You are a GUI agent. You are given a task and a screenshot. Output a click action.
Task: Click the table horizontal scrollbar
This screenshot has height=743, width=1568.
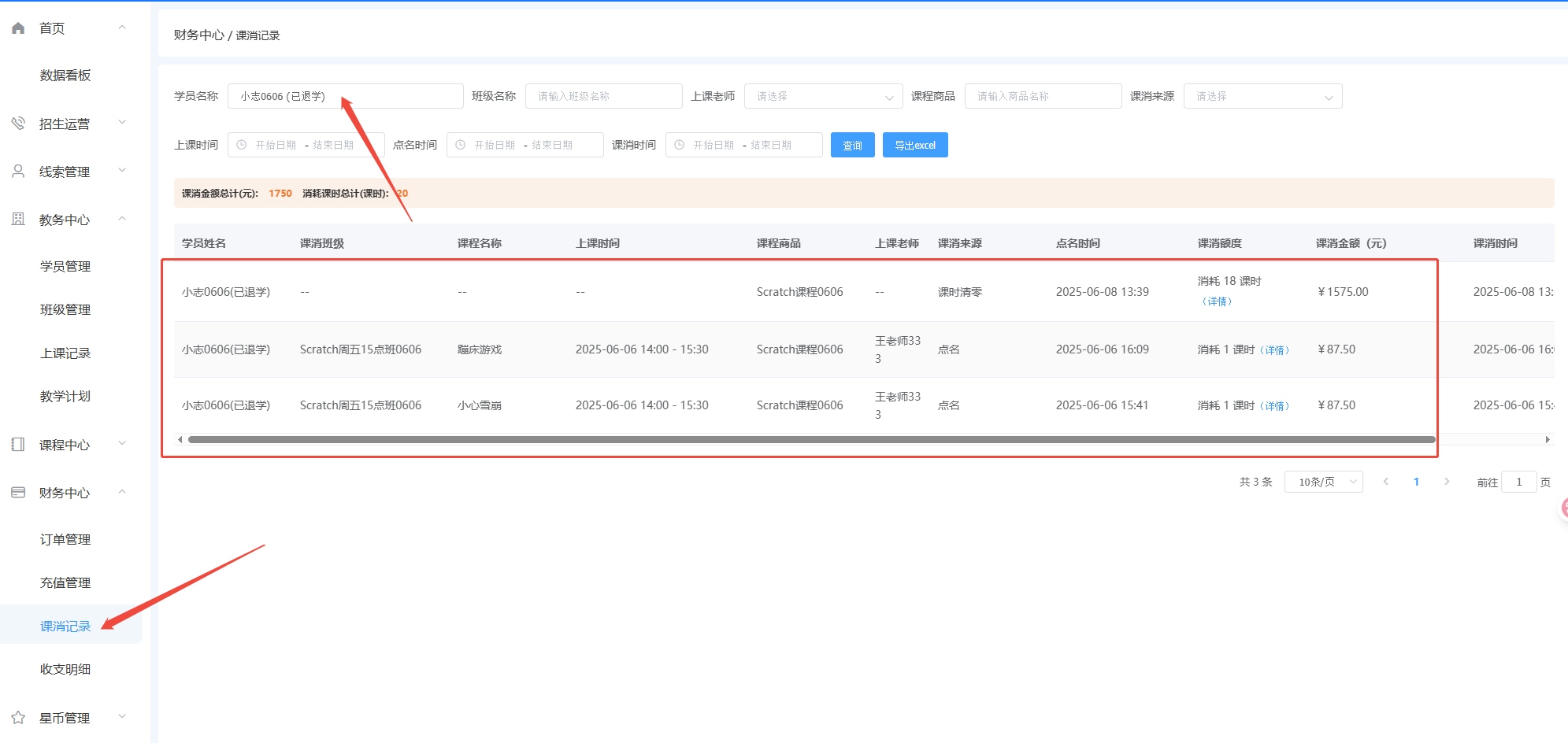tap(811, 440)
